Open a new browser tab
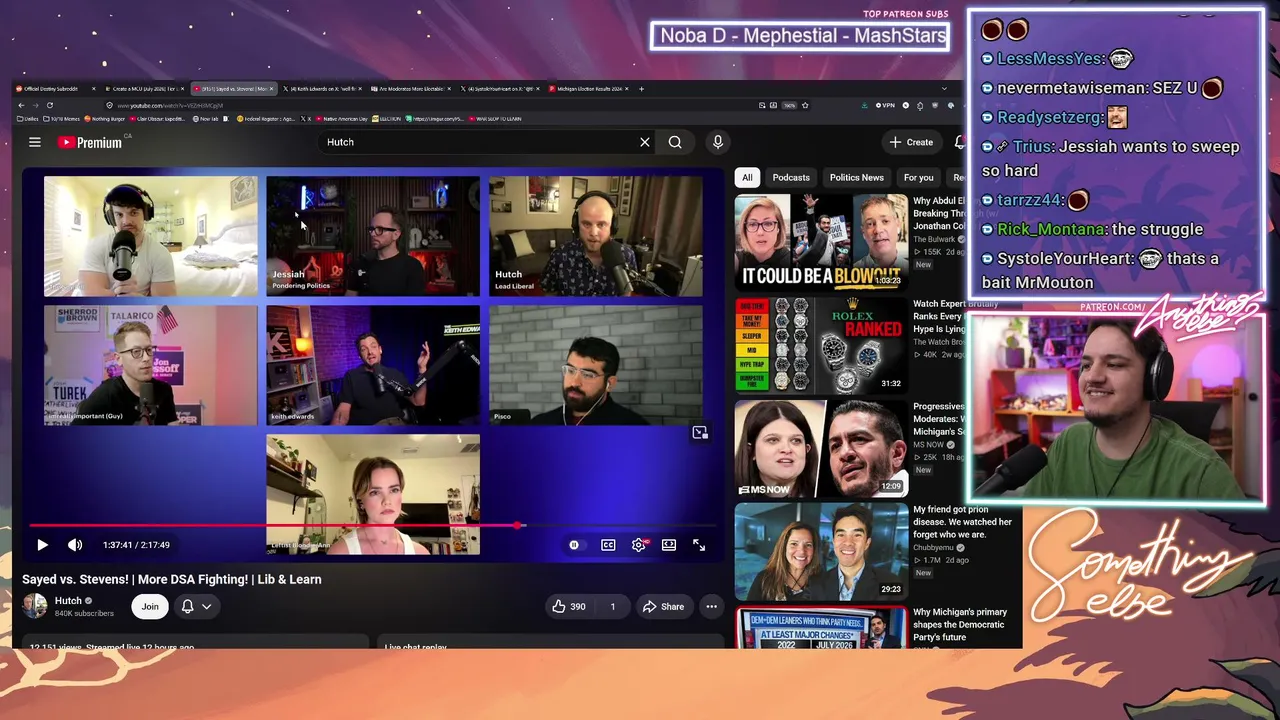 [641, 89]
